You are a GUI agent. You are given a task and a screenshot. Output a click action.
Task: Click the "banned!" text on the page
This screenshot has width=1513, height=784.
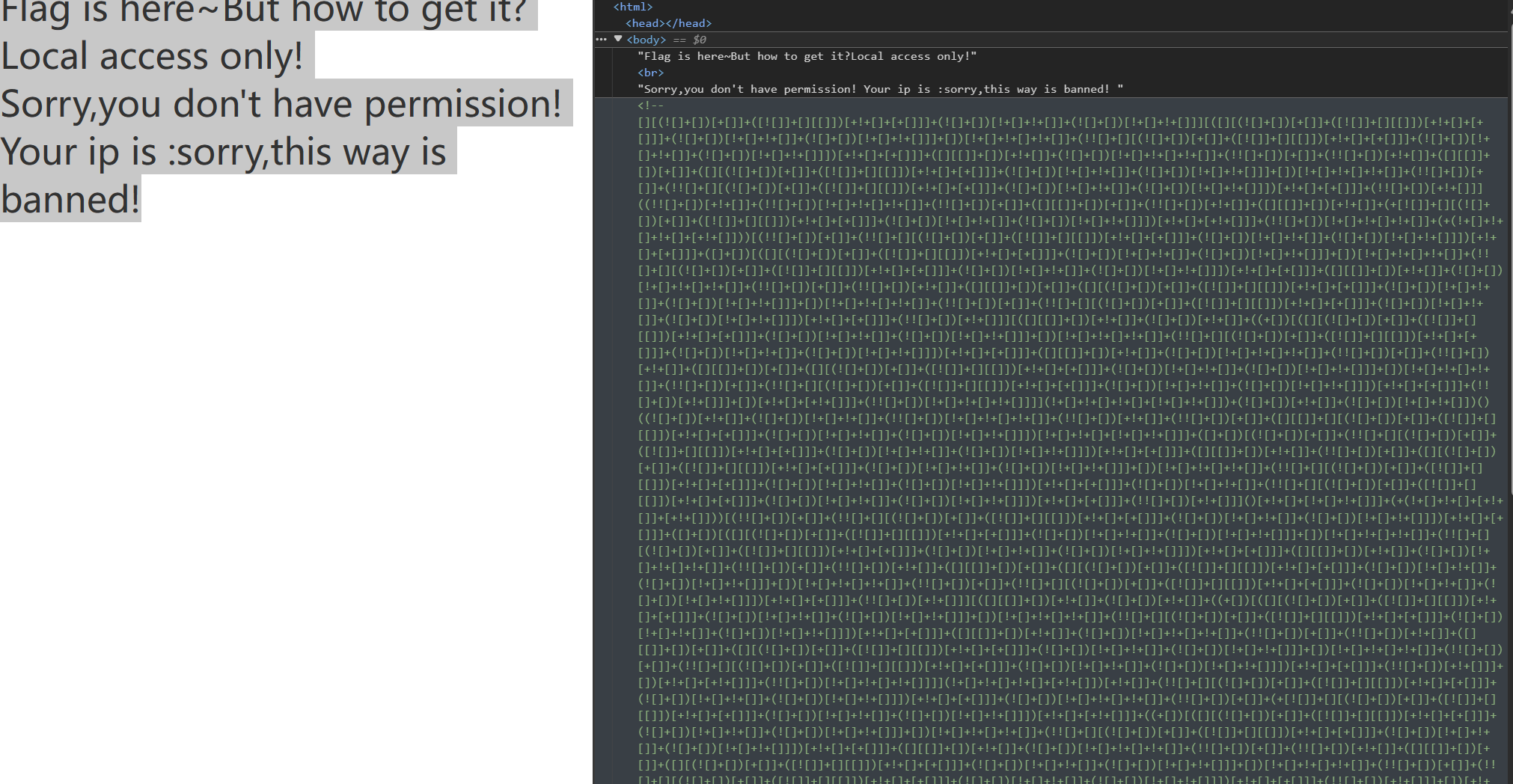(70, 199)
